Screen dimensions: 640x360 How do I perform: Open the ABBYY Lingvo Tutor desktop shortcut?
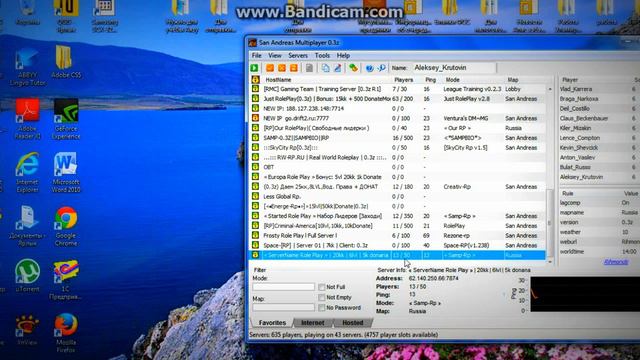27,66
